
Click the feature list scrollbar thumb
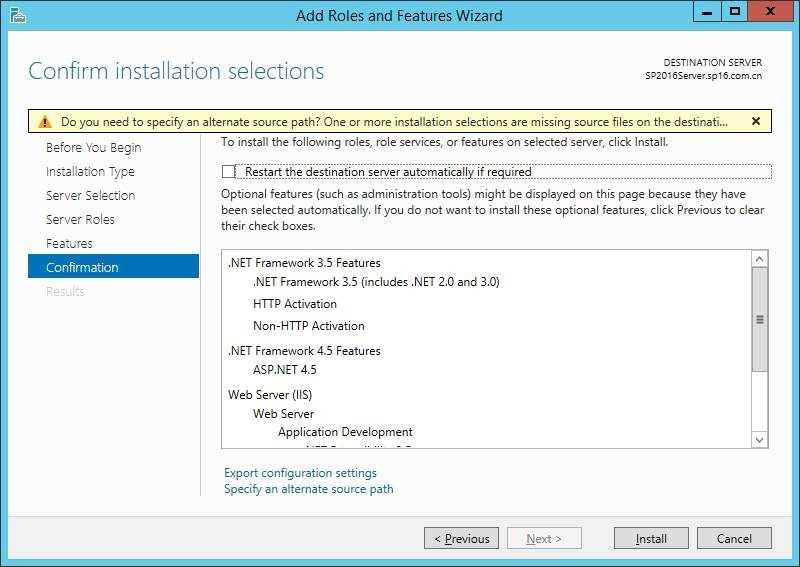tap(759, 319)
